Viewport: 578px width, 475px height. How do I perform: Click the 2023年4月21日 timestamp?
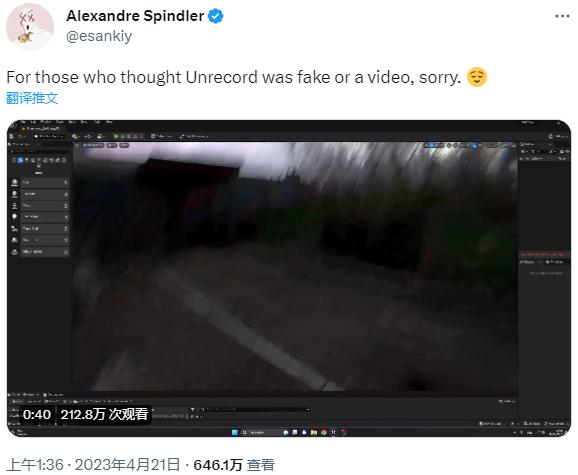(128, 465)
